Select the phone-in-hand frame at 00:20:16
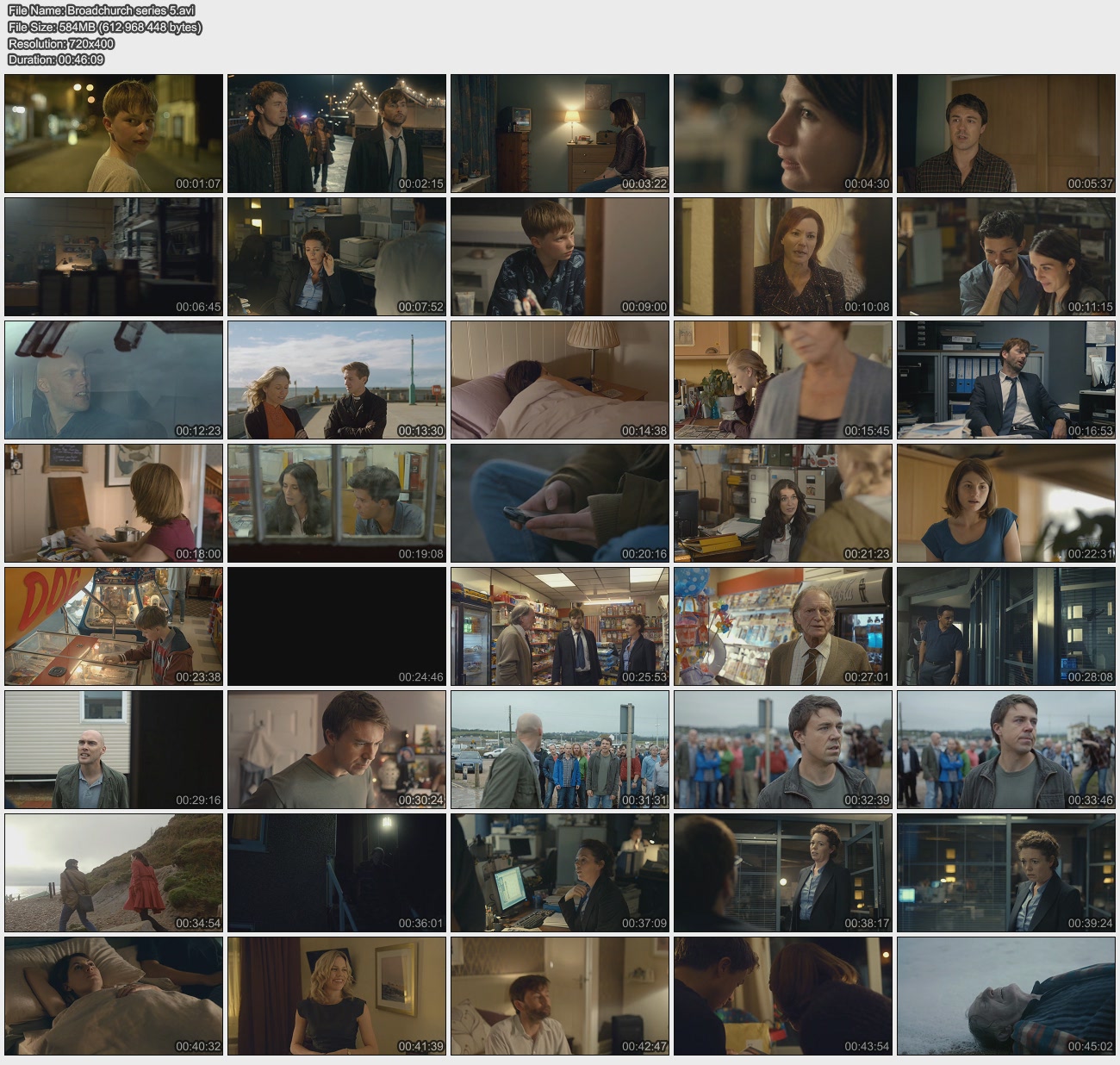1120x1065 pixels. point(560,503)
